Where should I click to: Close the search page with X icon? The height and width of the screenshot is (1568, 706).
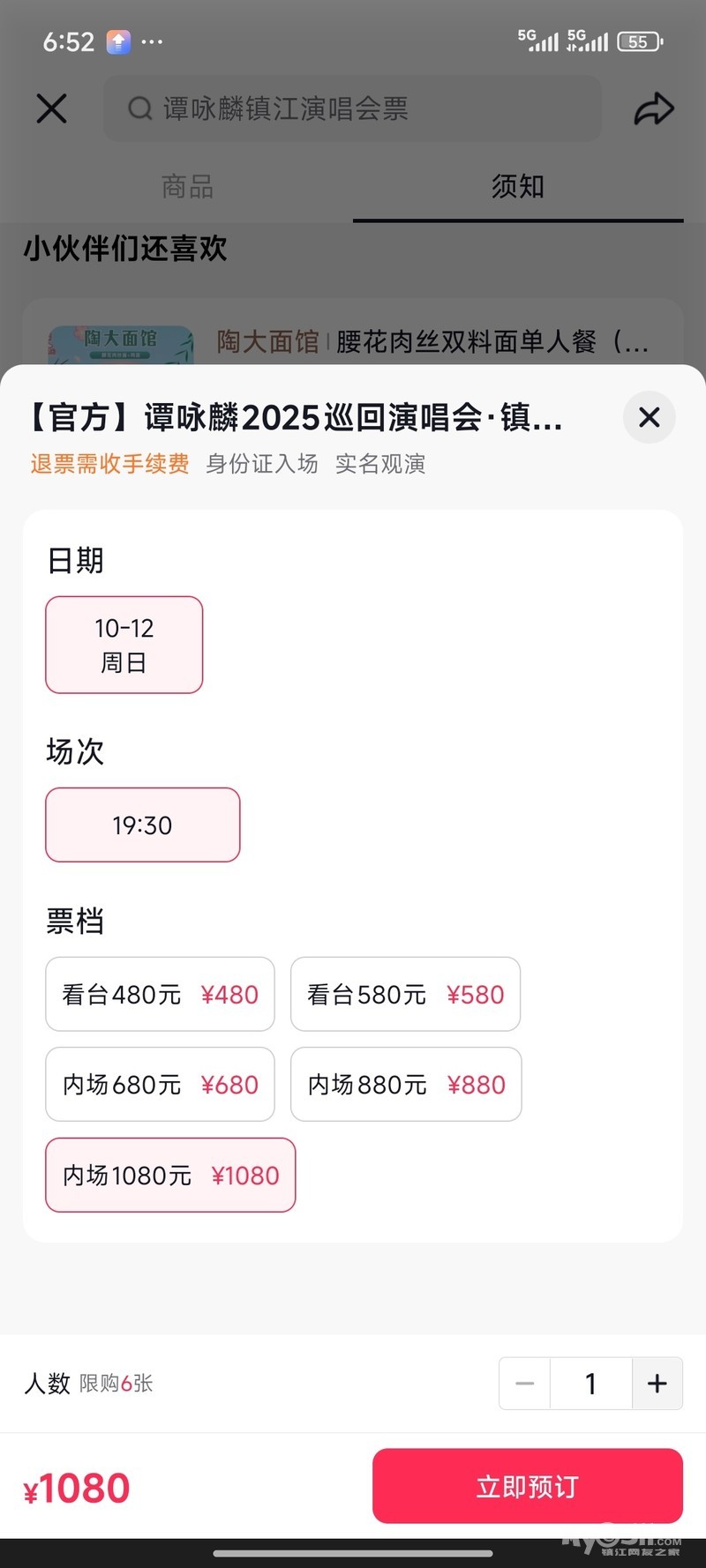(x=52, y=108)
